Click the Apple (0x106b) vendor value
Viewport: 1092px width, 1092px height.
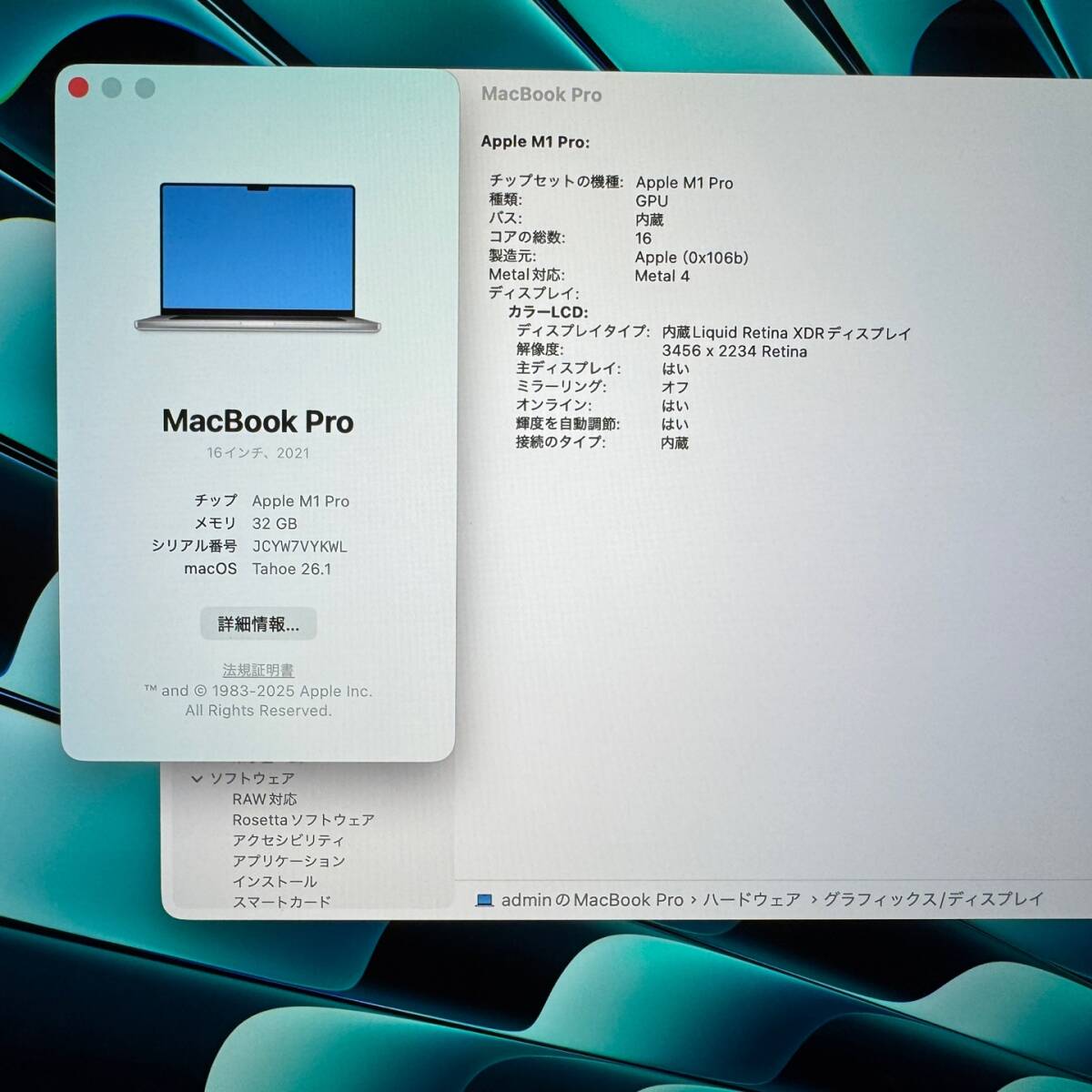point(692,258)
